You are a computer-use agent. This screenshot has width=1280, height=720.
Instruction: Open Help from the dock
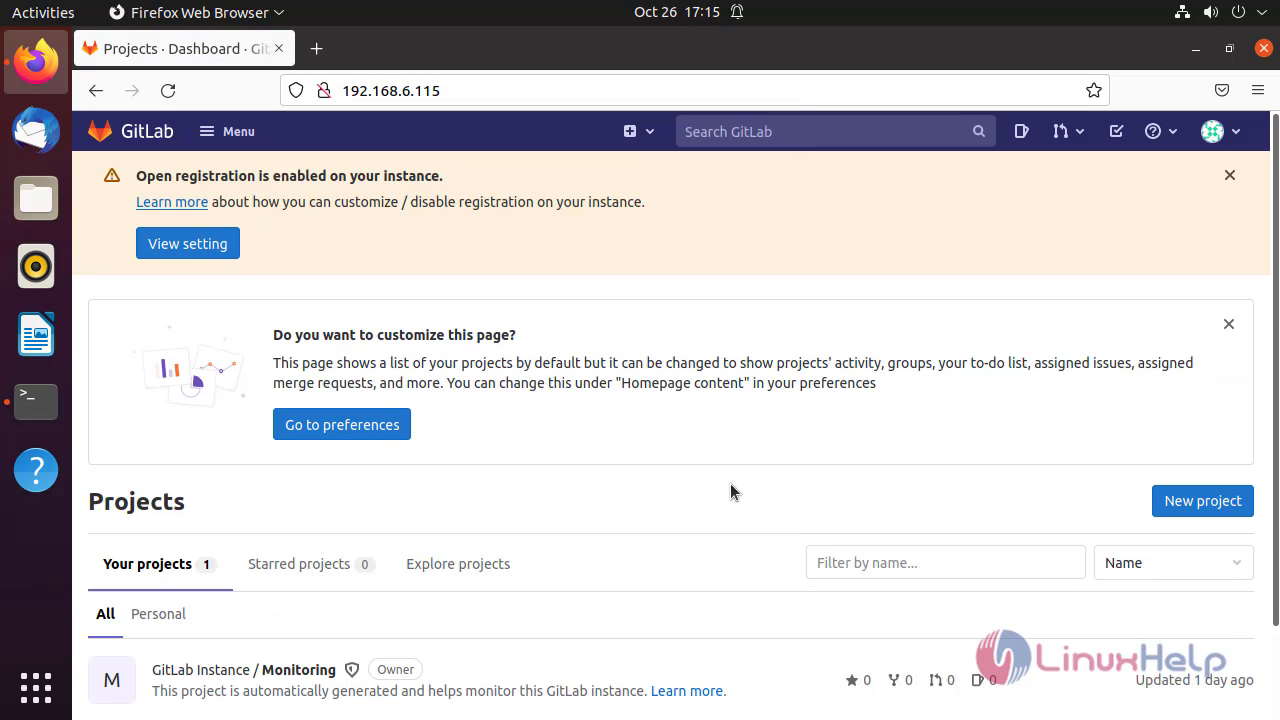click(x=36, y=470)
